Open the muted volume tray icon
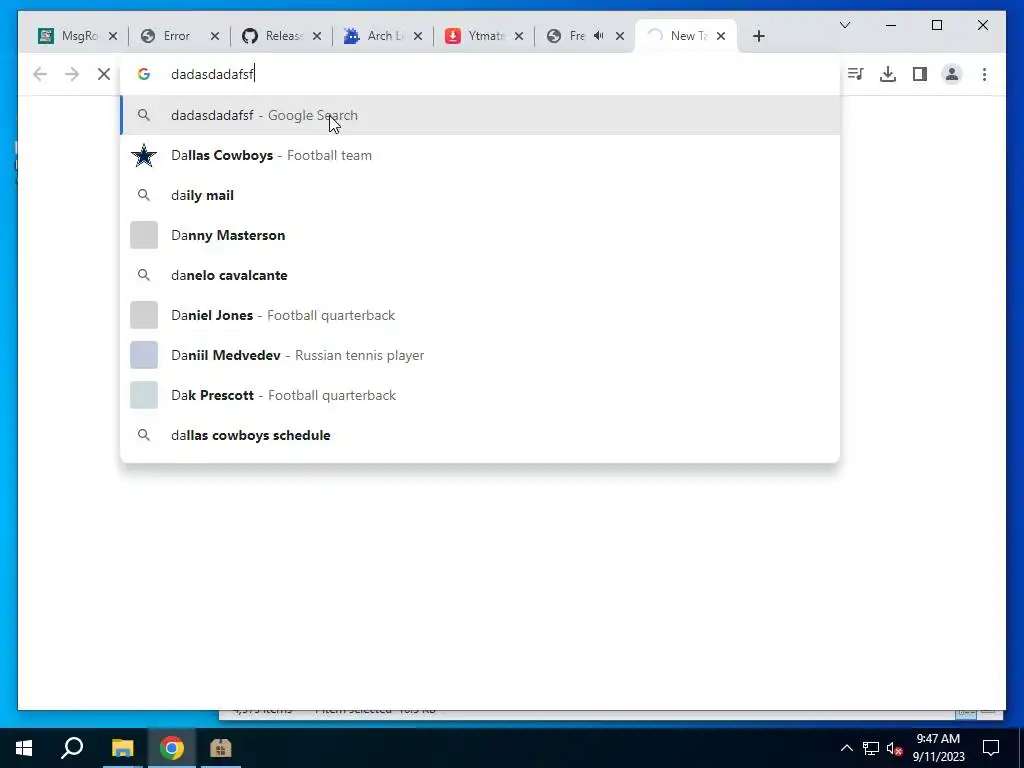Image resolution: width=1024 pixels, height=768 pixels. tap(895, 748)
